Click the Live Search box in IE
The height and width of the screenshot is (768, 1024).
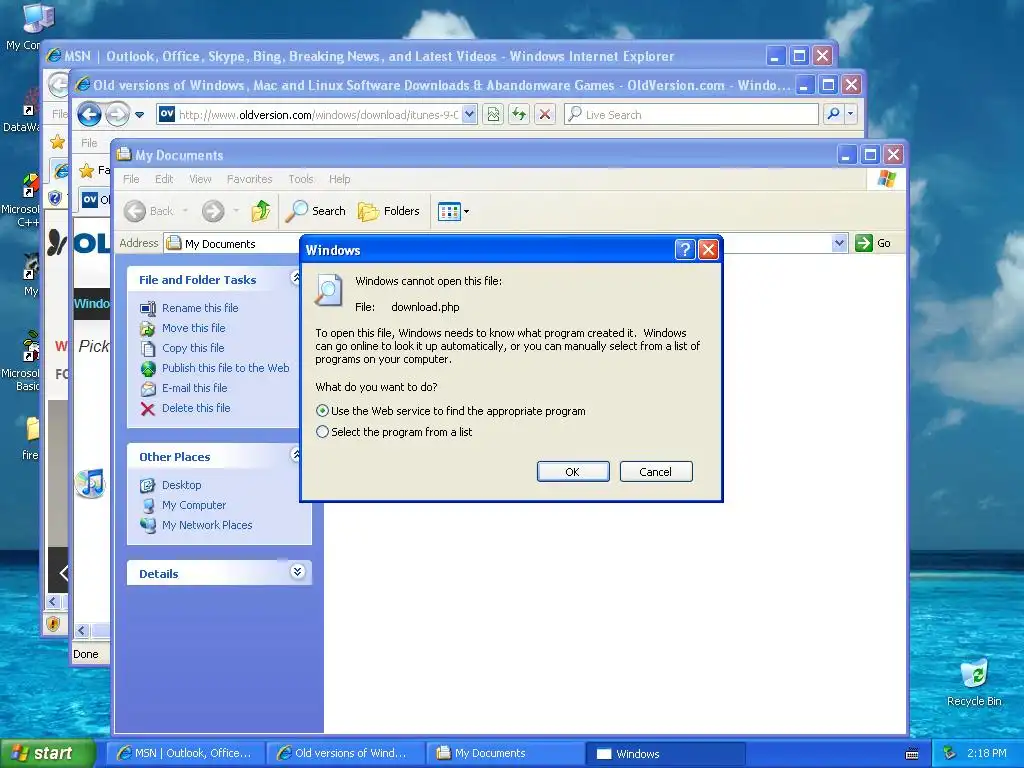pyautogui.click(x=691, y=115)
